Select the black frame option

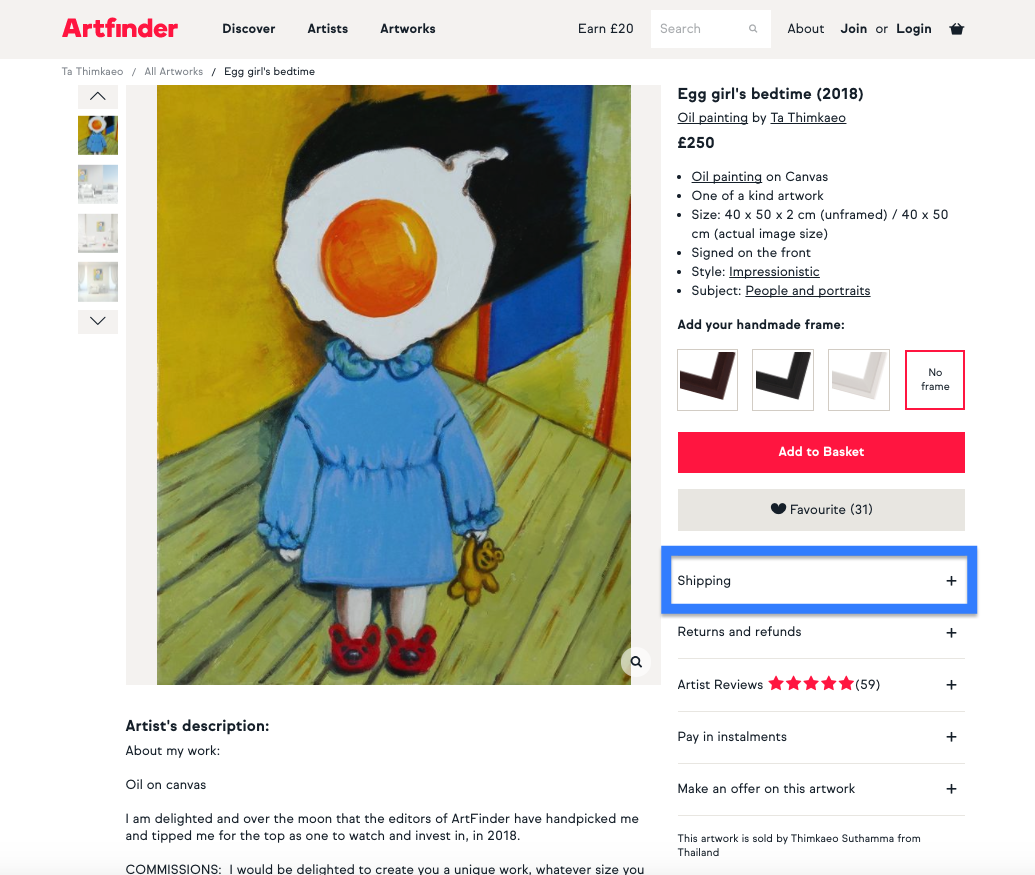pos(783,379)
